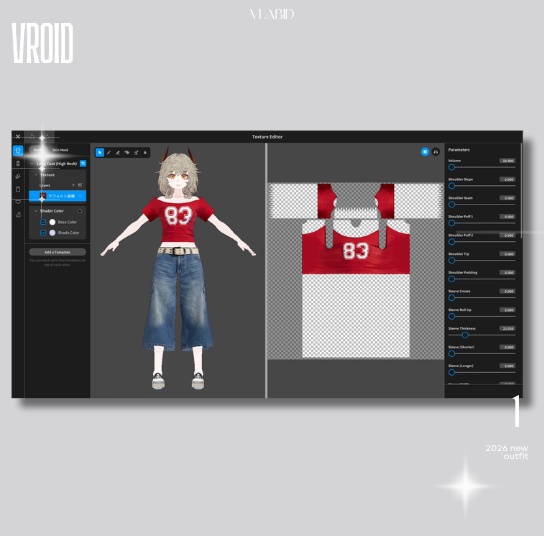
Task: Click the Sleeve (Longer) value field
Action: [x=508, y=366]
